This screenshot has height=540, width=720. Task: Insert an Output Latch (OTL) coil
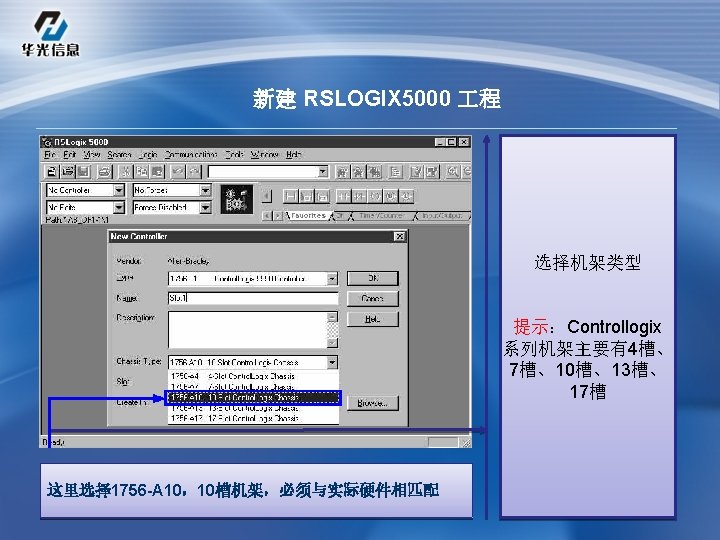click(x=390, y=197)
